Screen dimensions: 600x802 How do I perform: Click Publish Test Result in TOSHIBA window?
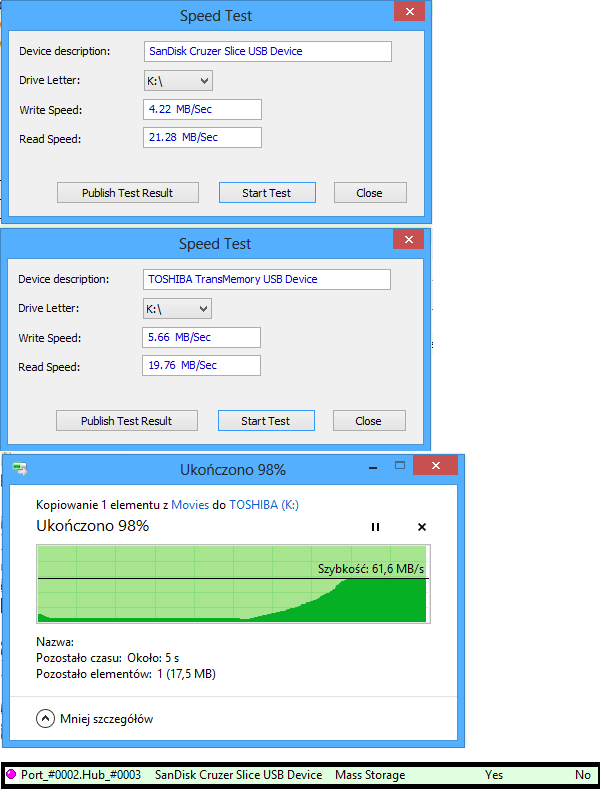pos(127,421)
